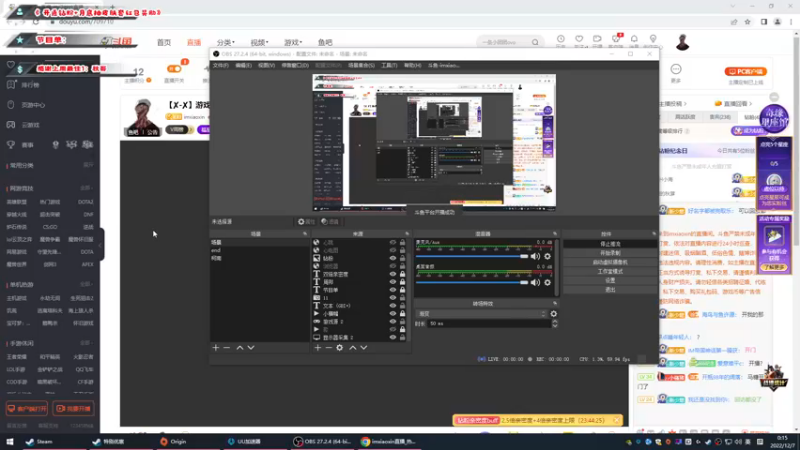Screen dimensions: 800x450
Task: Toggle visibility of 显示器采集 2 source
Action: click(393, 337)
